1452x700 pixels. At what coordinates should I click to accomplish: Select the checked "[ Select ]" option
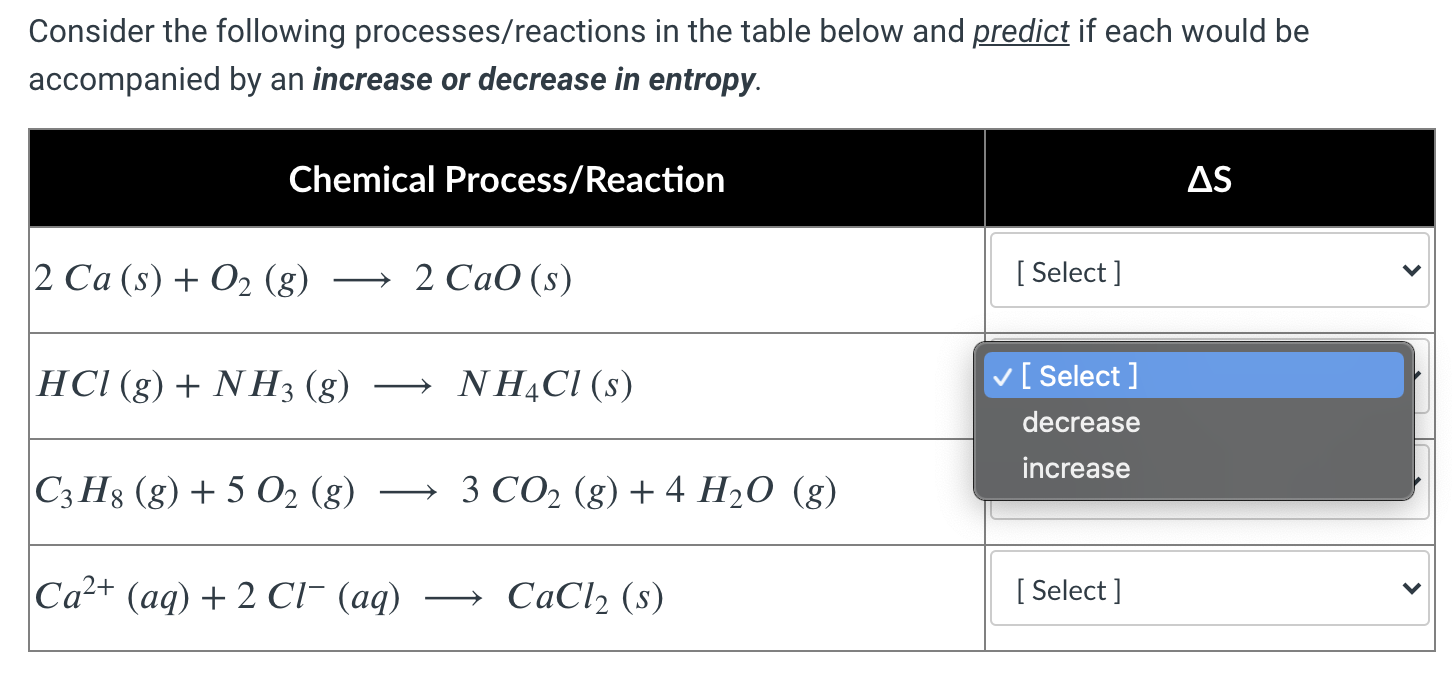[1078, 375]
